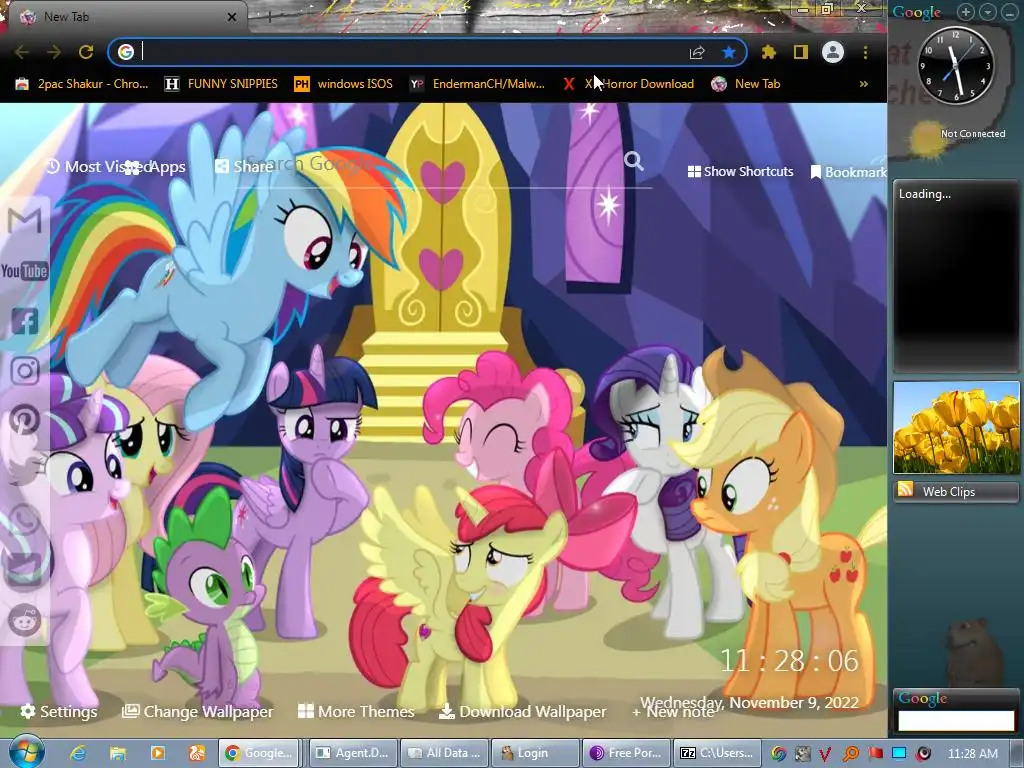Open the yellow tulips photo gadget
Viewport: 1024px width, 768px height.
(x=956, y=428)
